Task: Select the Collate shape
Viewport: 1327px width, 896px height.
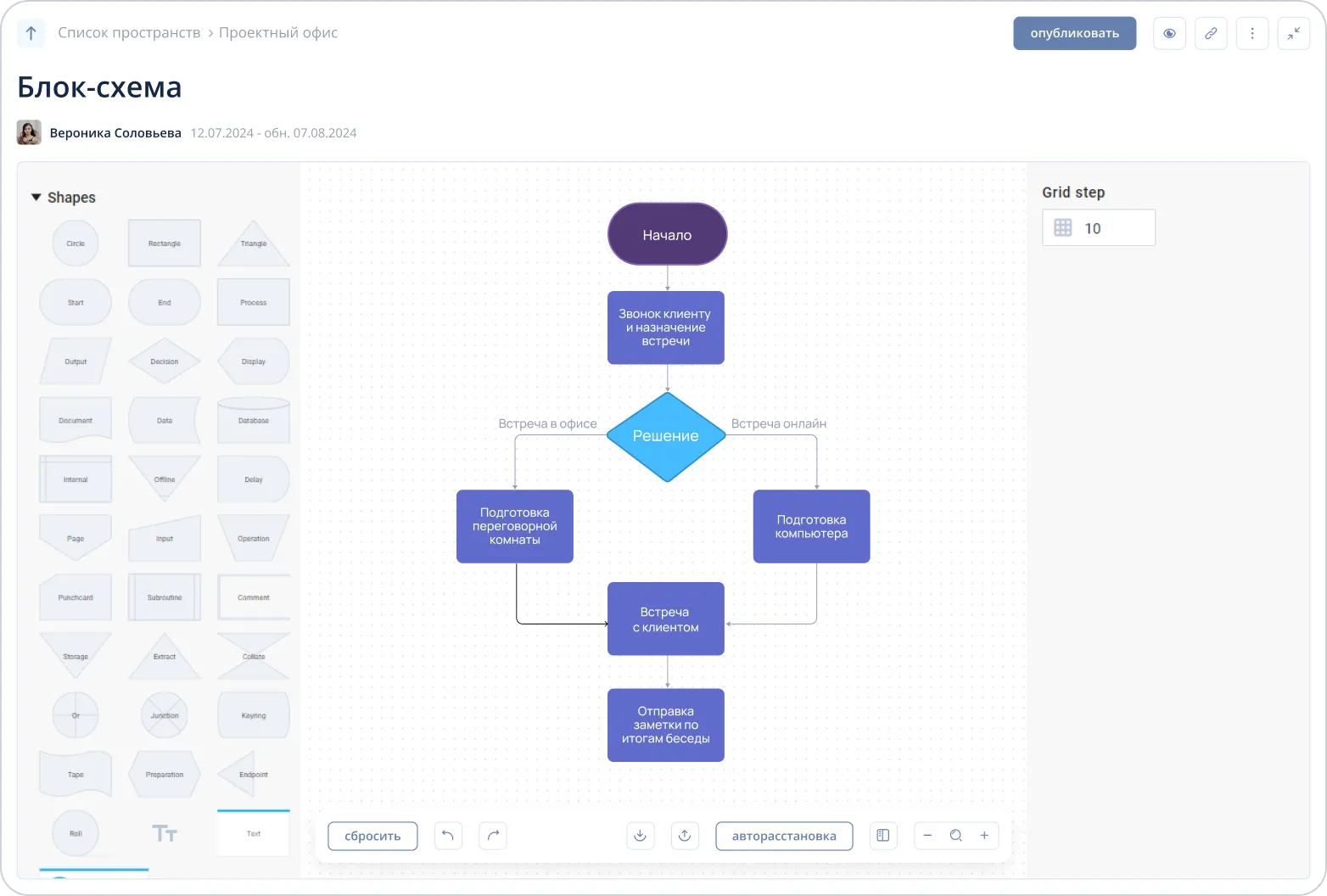Action: click(x=254, y=656)
